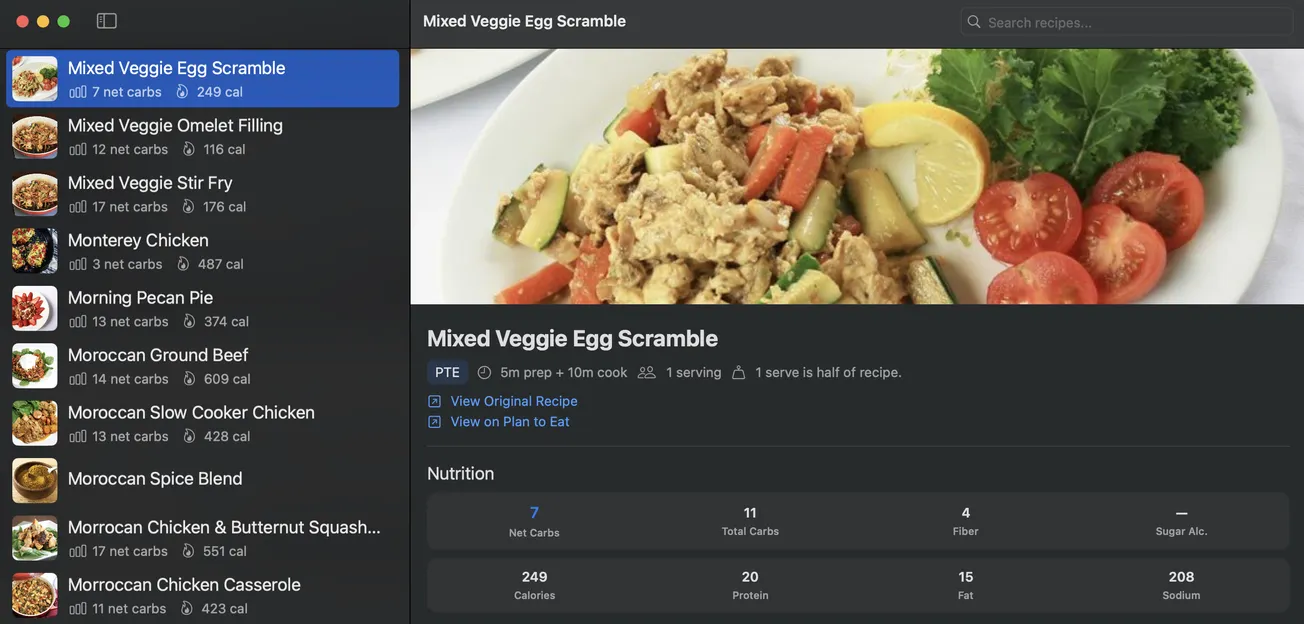This screenshot has height=624, width=1304.
Task: Open the View on Plan to Eat link
Action: point(509,421)
